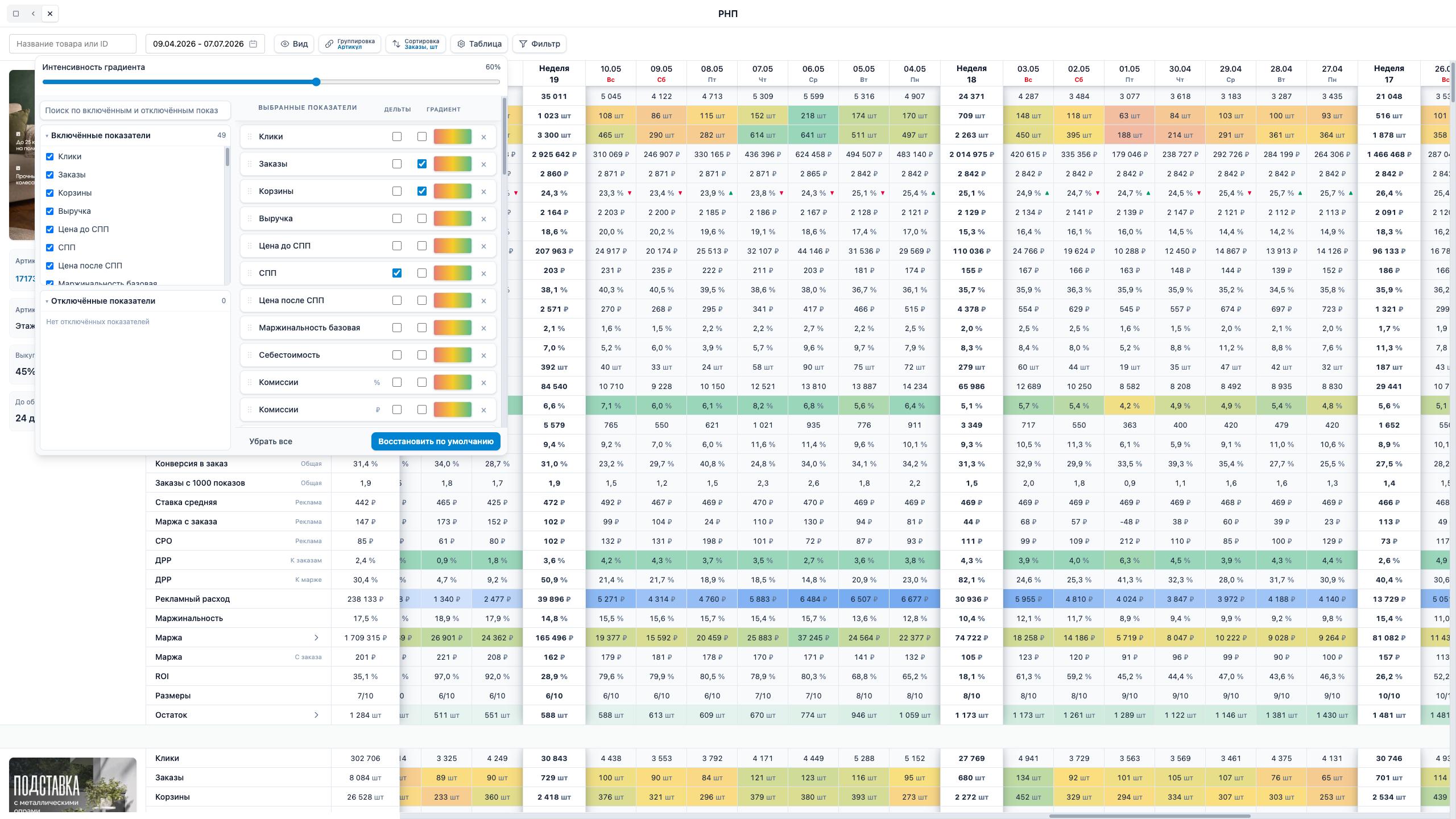Grab the drag handle of the Корзины row
Image resolution: width=1456 pixels, height=819 pixels.
250,191
